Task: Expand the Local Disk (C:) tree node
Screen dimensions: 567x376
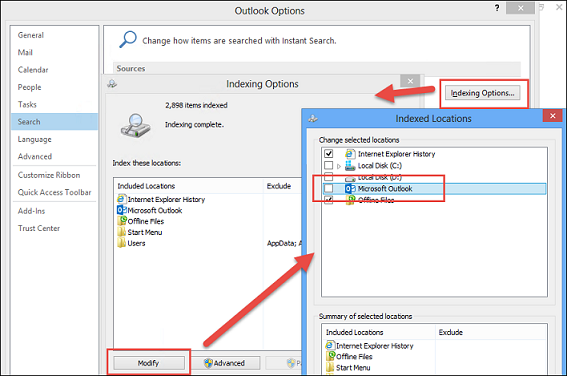Action: [339, 166]
